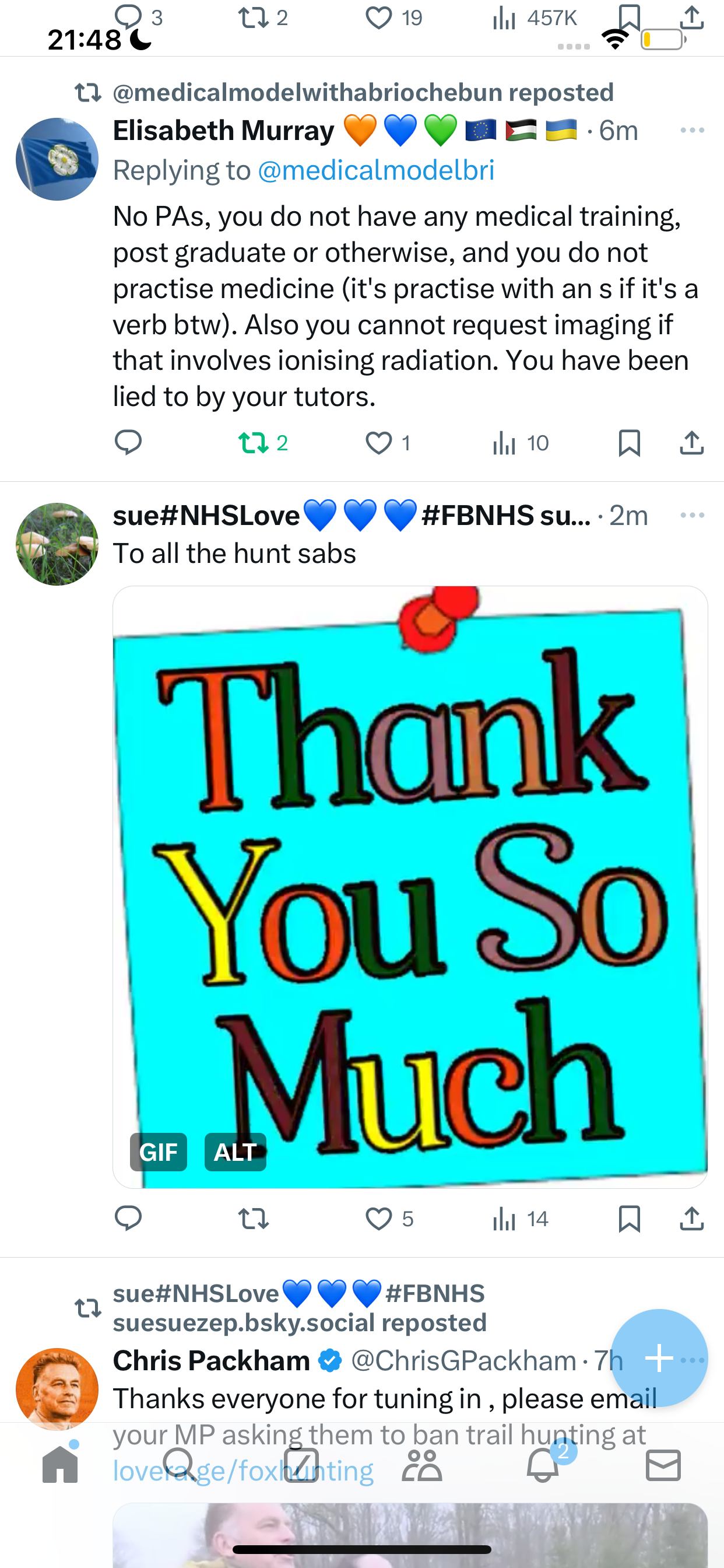Screen dimensions: 724x1568
Task: Share Elisabeth Murray's tweet
Action: point(692,443)
